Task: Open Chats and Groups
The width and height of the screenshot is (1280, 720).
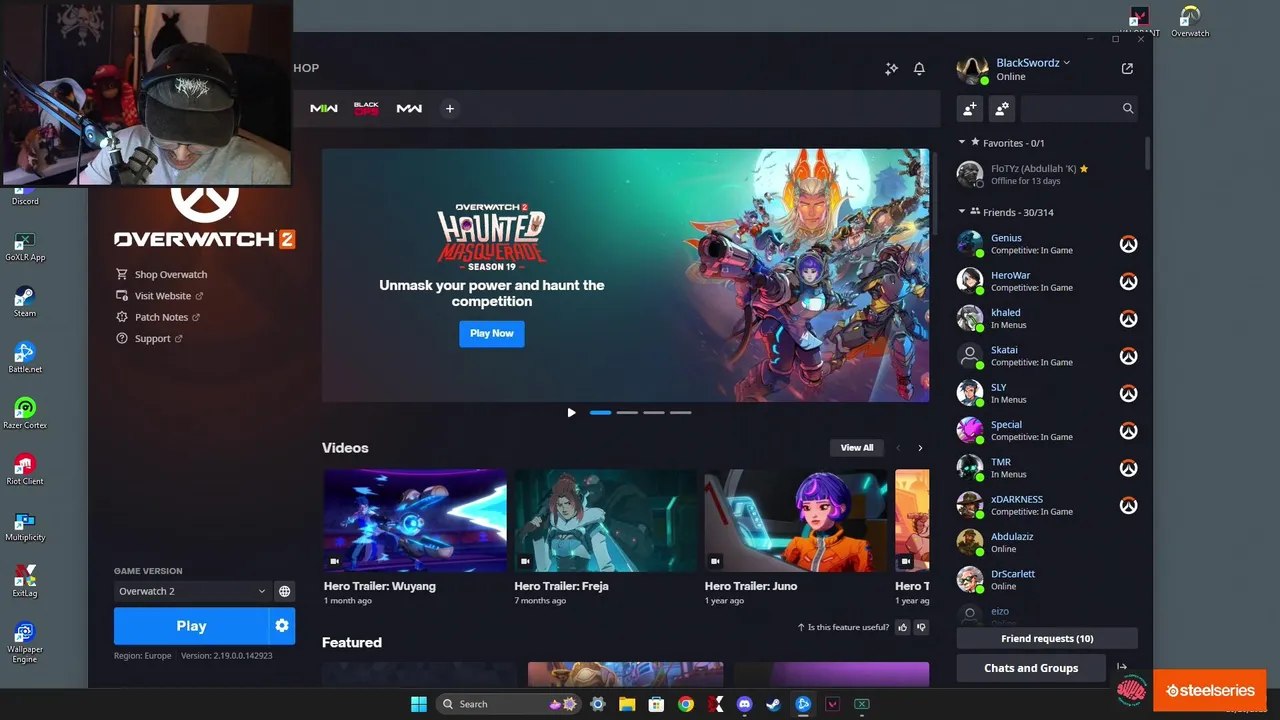Action: point(1031,668)
